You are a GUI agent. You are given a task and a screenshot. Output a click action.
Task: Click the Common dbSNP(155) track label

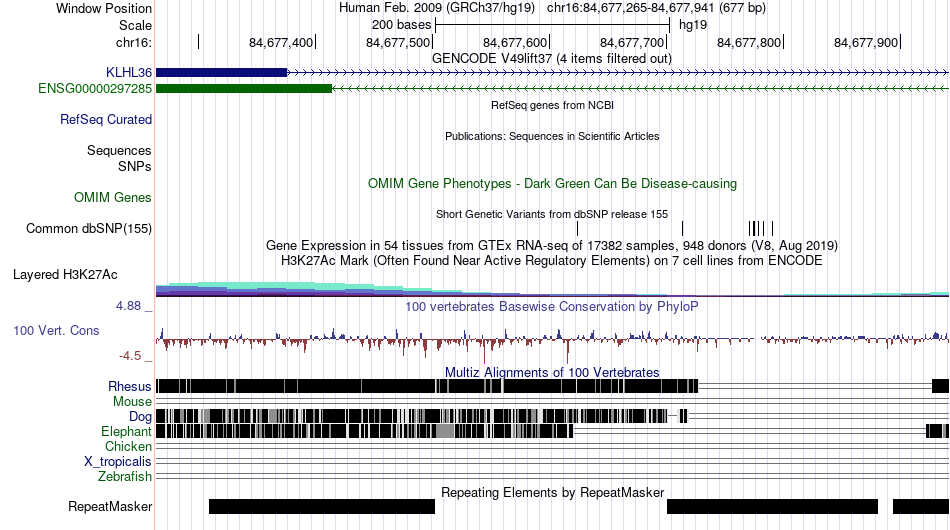(89, 228)
